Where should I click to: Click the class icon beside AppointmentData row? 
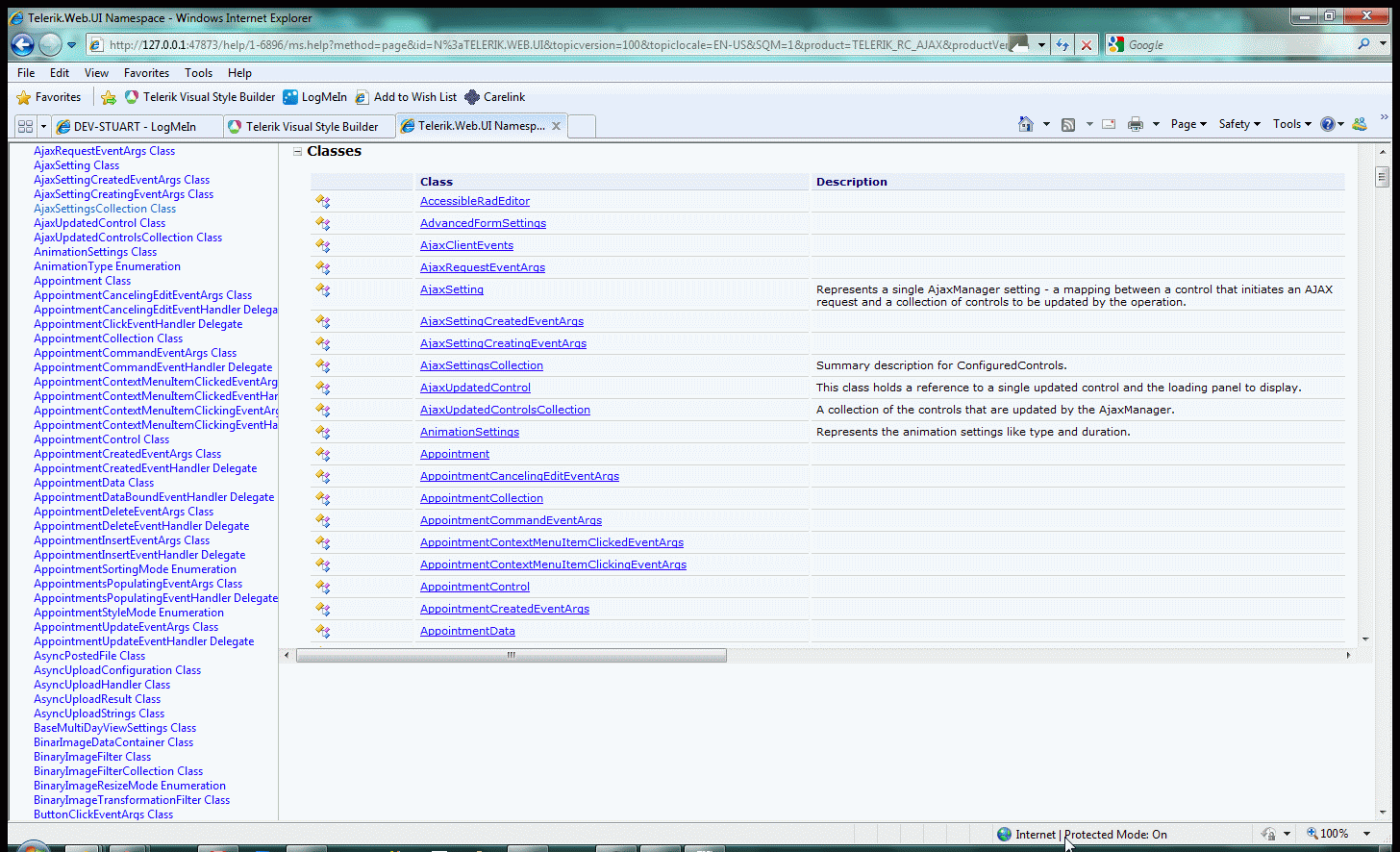(322, 631)
